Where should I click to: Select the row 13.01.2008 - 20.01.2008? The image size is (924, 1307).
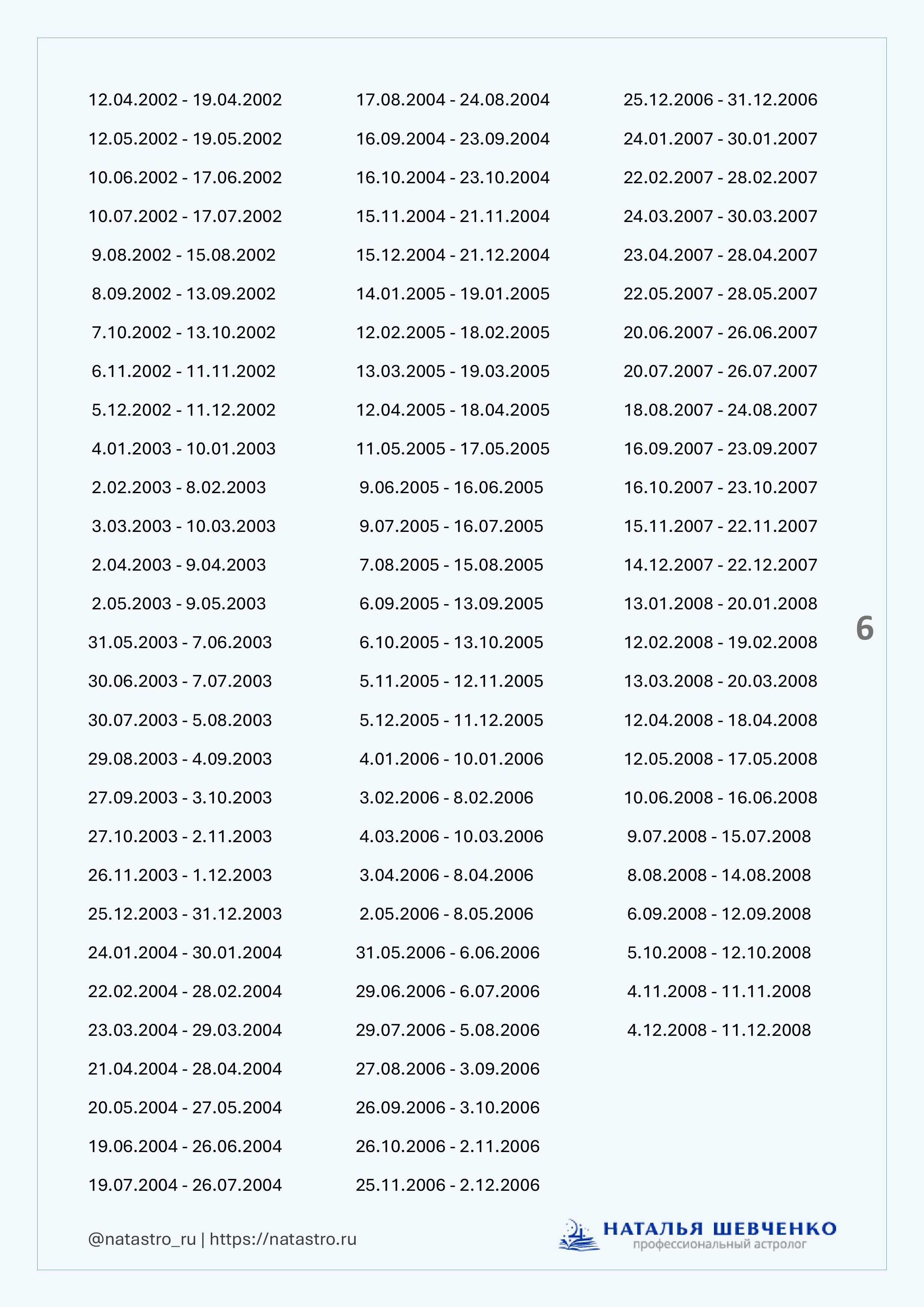coord(720,603)
